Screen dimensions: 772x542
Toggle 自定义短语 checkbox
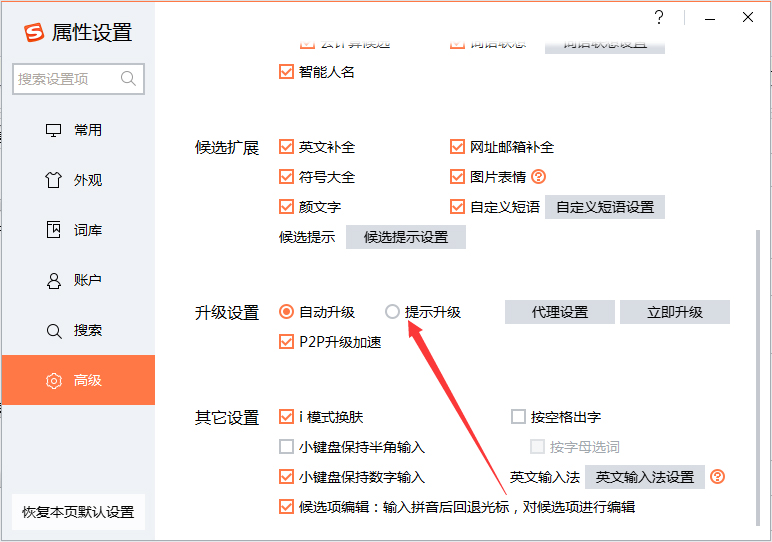coord(457,207)
